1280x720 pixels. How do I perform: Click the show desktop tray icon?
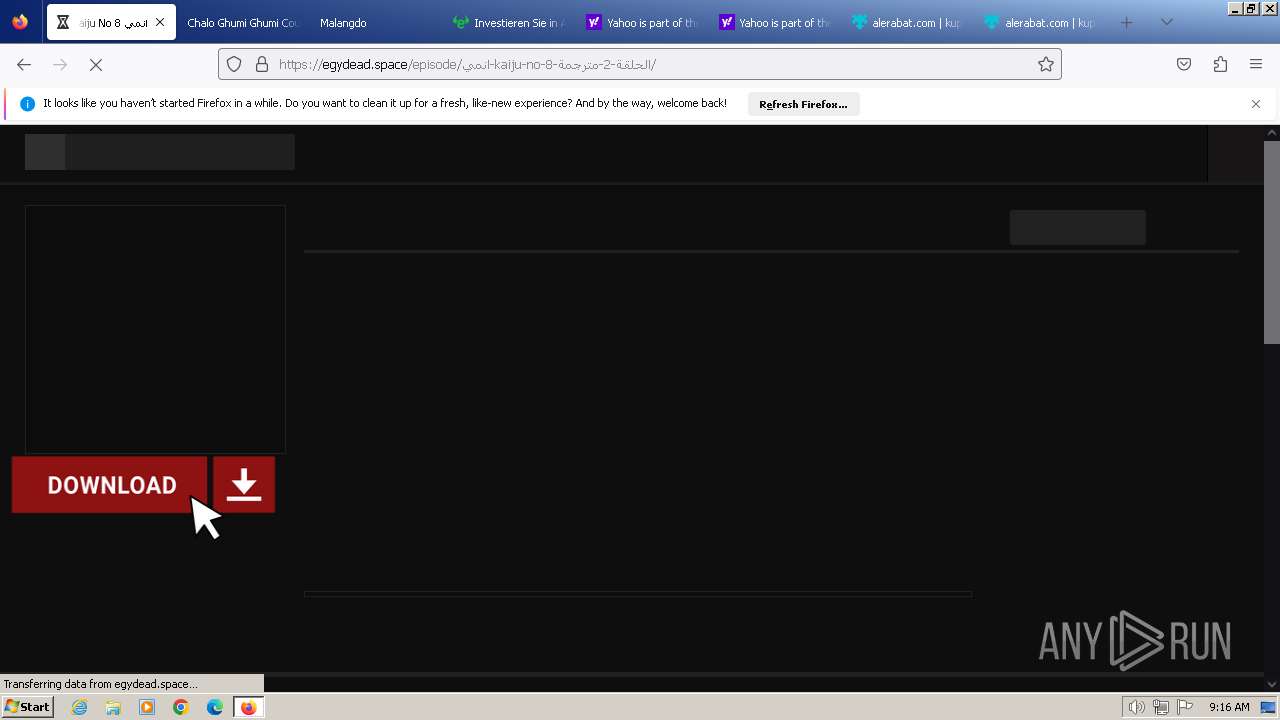point(1268,707)
